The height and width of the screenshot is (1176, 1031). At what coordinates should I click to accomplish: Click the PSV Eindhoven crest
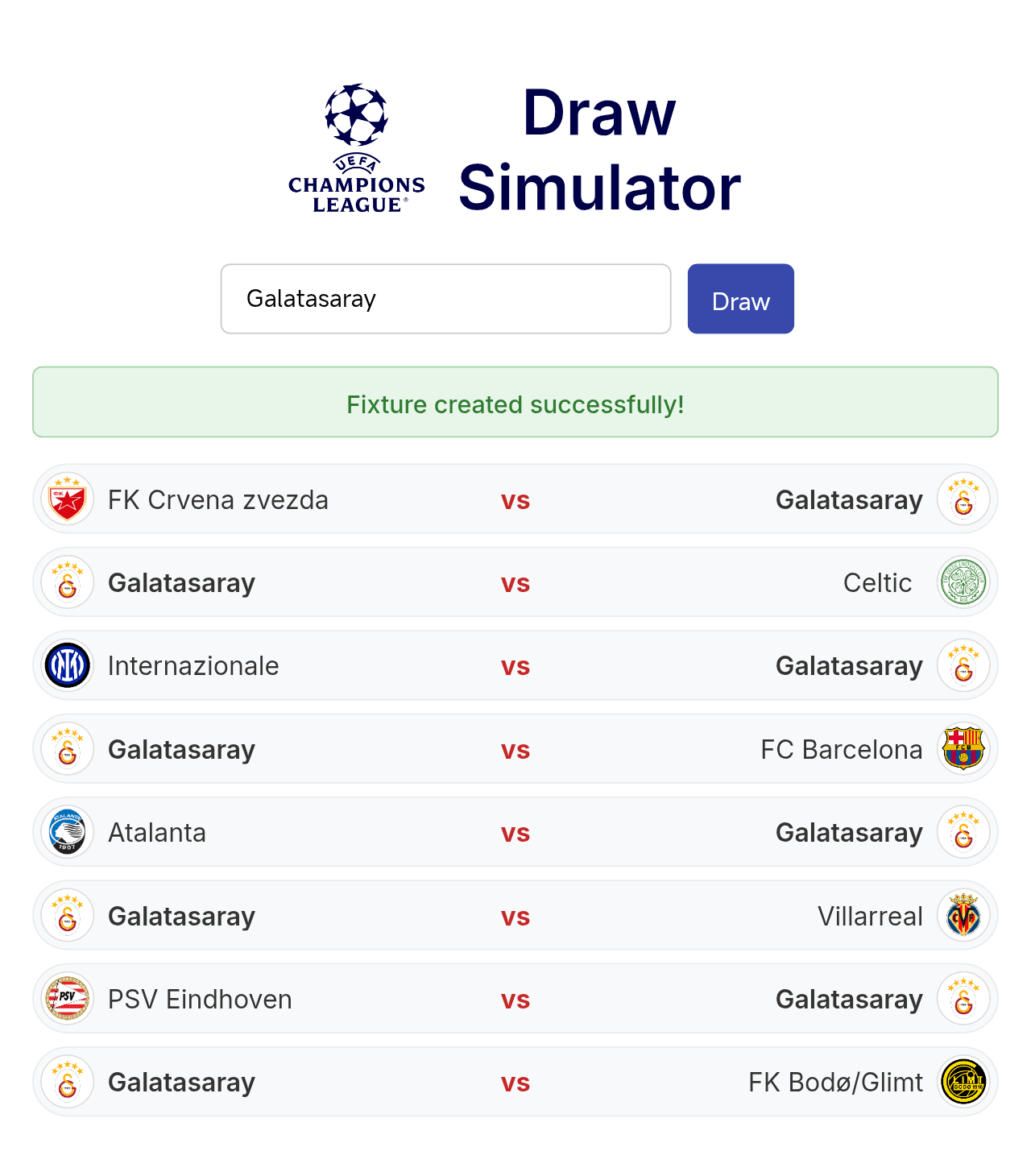[x=68, y=999]
